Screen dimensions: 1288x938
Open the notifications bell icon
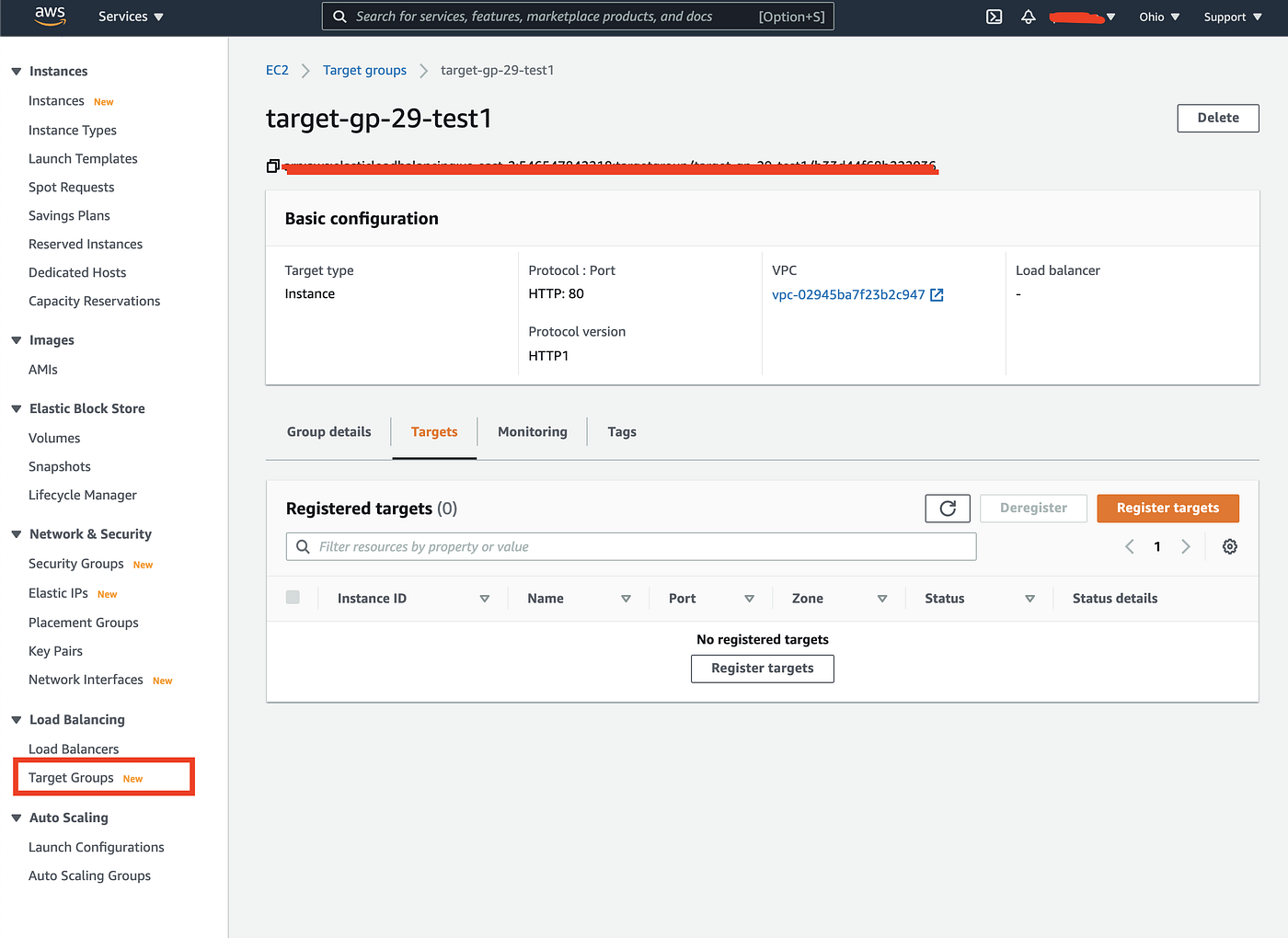1029,17
